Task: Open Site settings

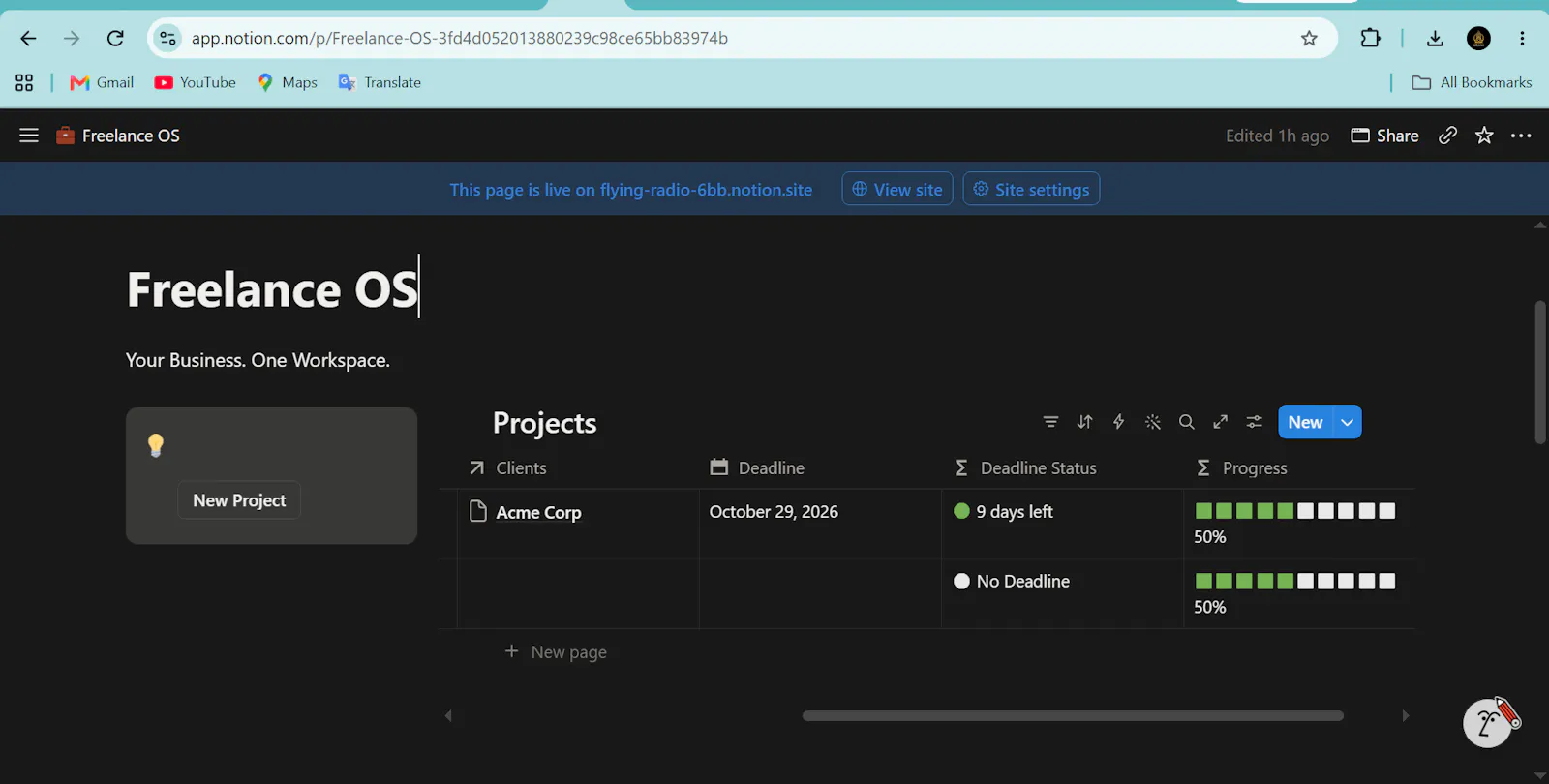Action: click(1031, 189)
